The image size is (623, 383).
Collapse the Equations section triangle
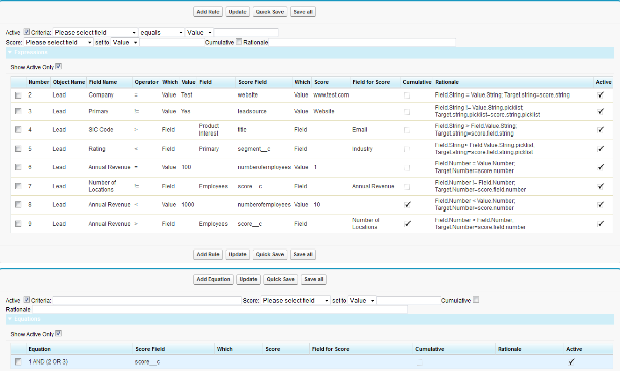10,319
